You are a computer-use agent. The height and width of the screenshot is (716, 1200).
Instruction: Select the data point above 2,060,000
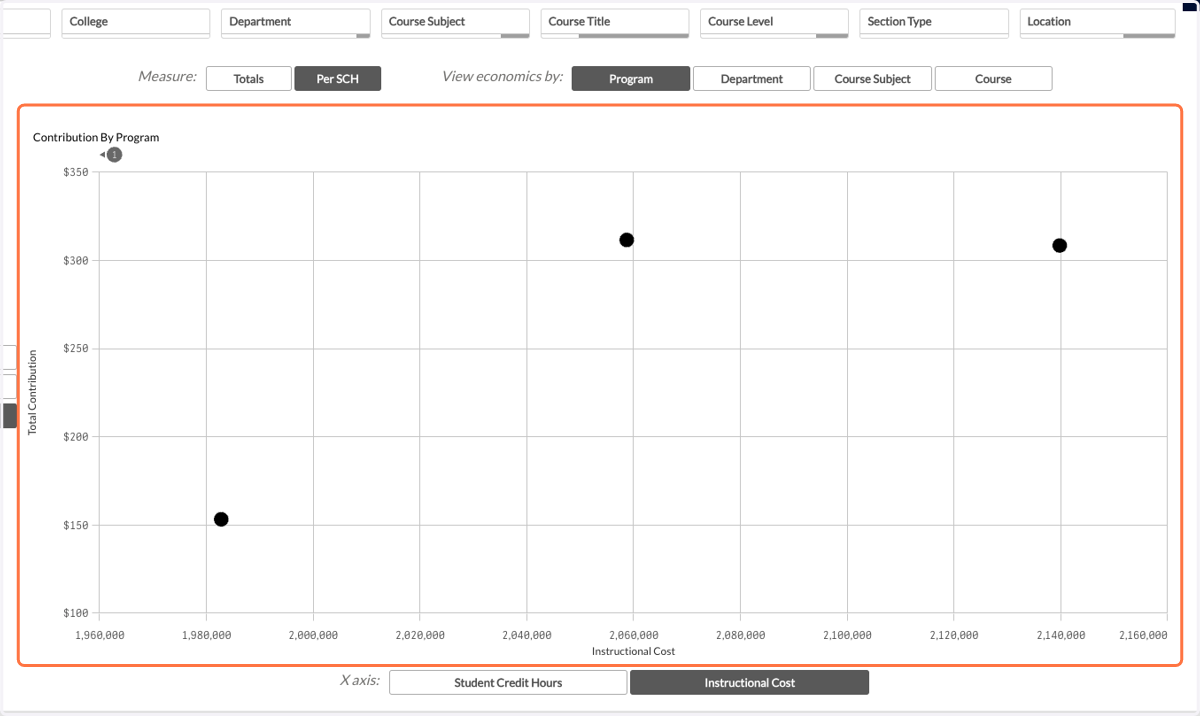(627, 240)
